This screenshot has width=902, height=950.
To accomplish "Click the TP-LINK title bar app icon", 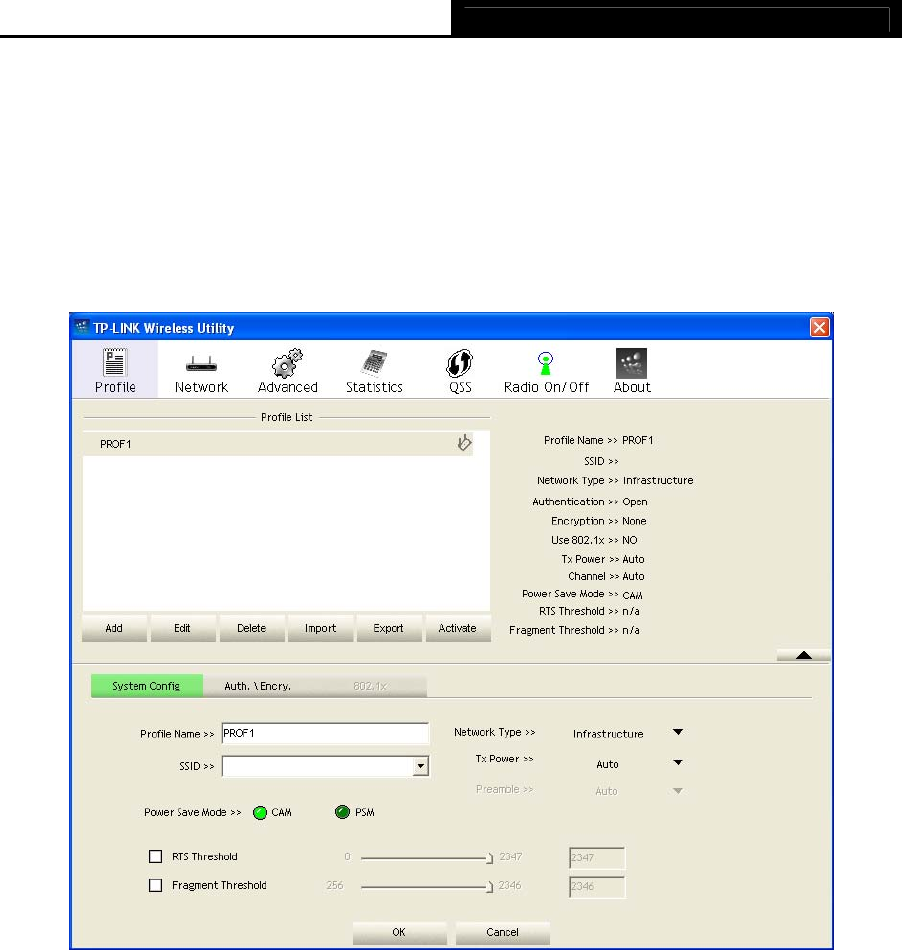I will point(82,328).
